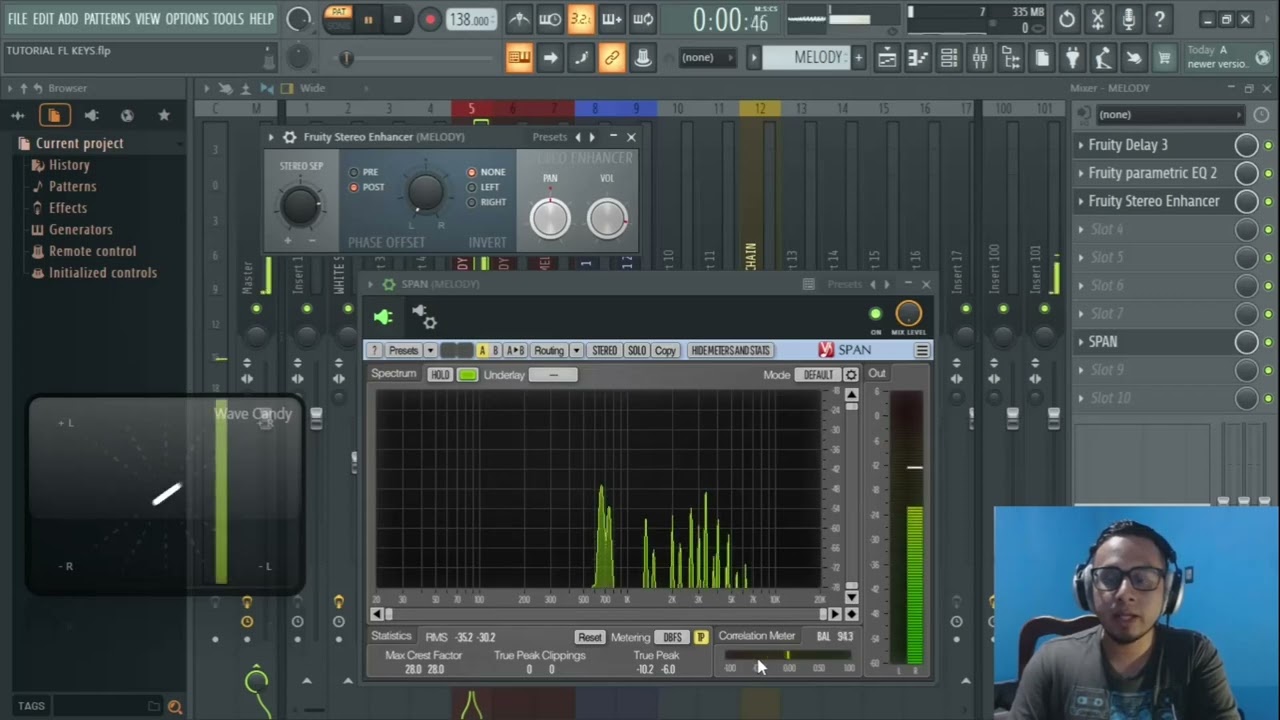Click the VOL knob in Stereo Enhancer
Screen dimensions: 1280x720
point(607,218)
